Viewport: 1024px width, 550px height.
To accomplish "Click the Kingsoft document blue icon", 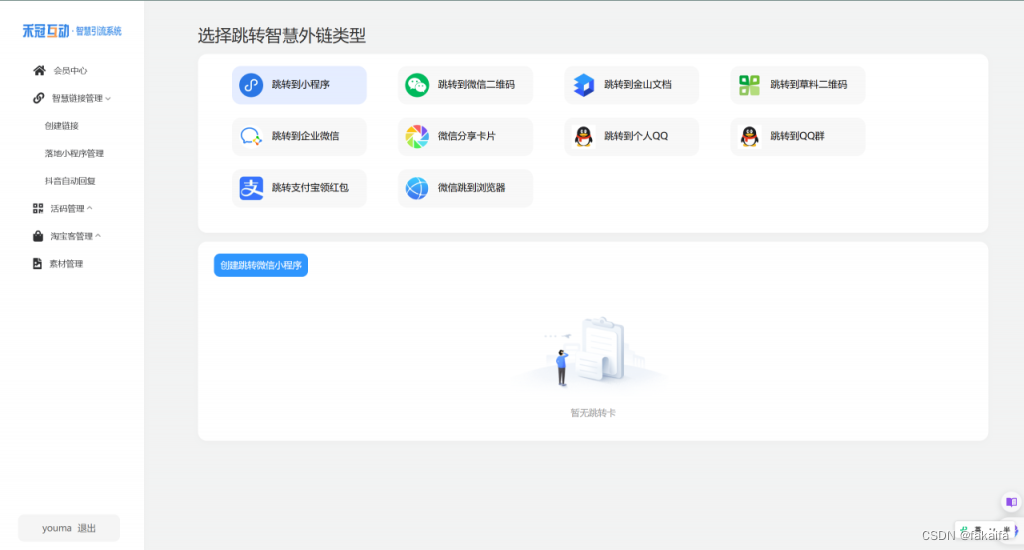I will [x=583, y=85].
